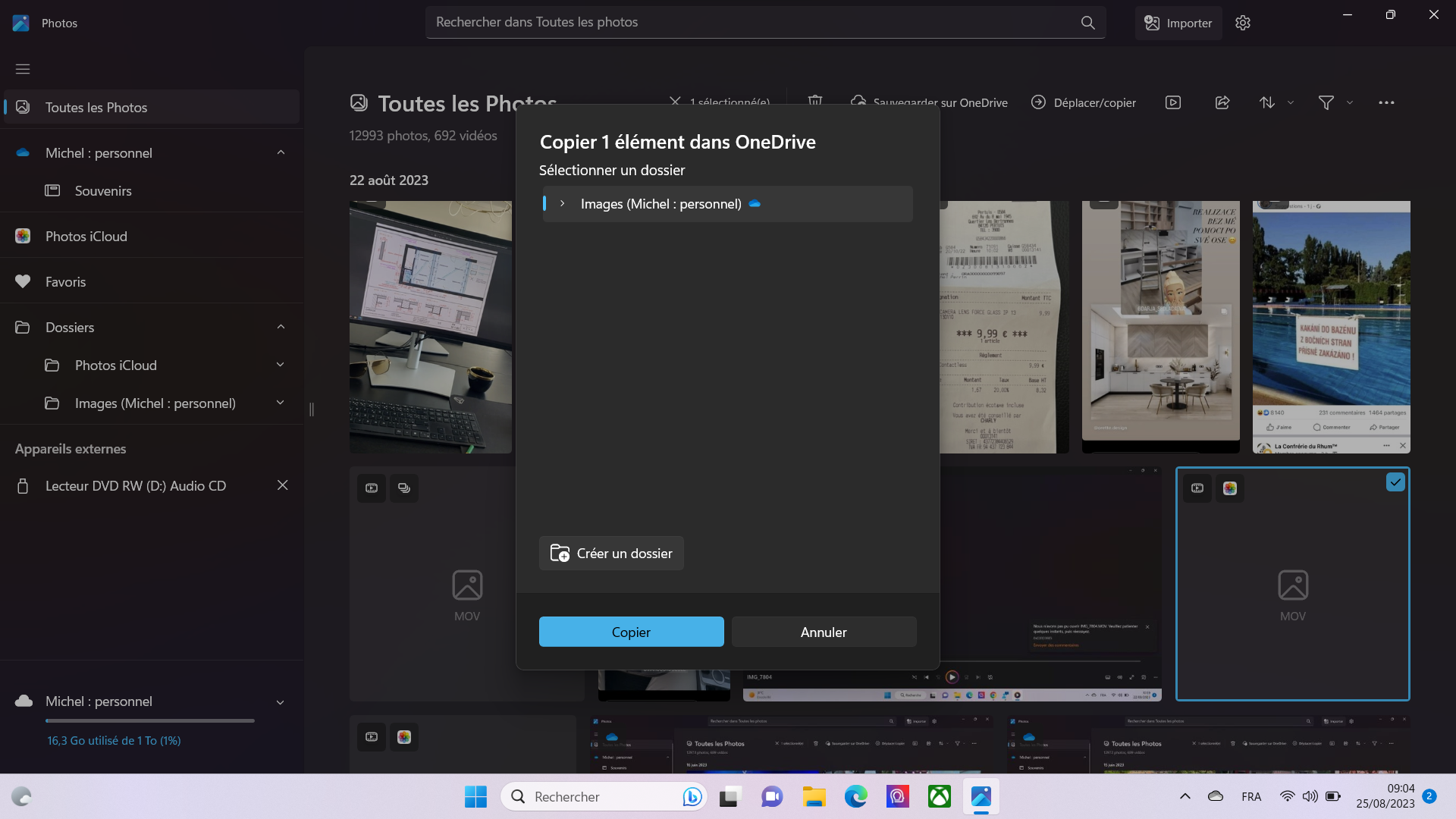Uncheck the selected MOV thumbnail checkbox
Viewport: 1456px width, 819px height.
pyautogui.click(x=1395, y=482)
